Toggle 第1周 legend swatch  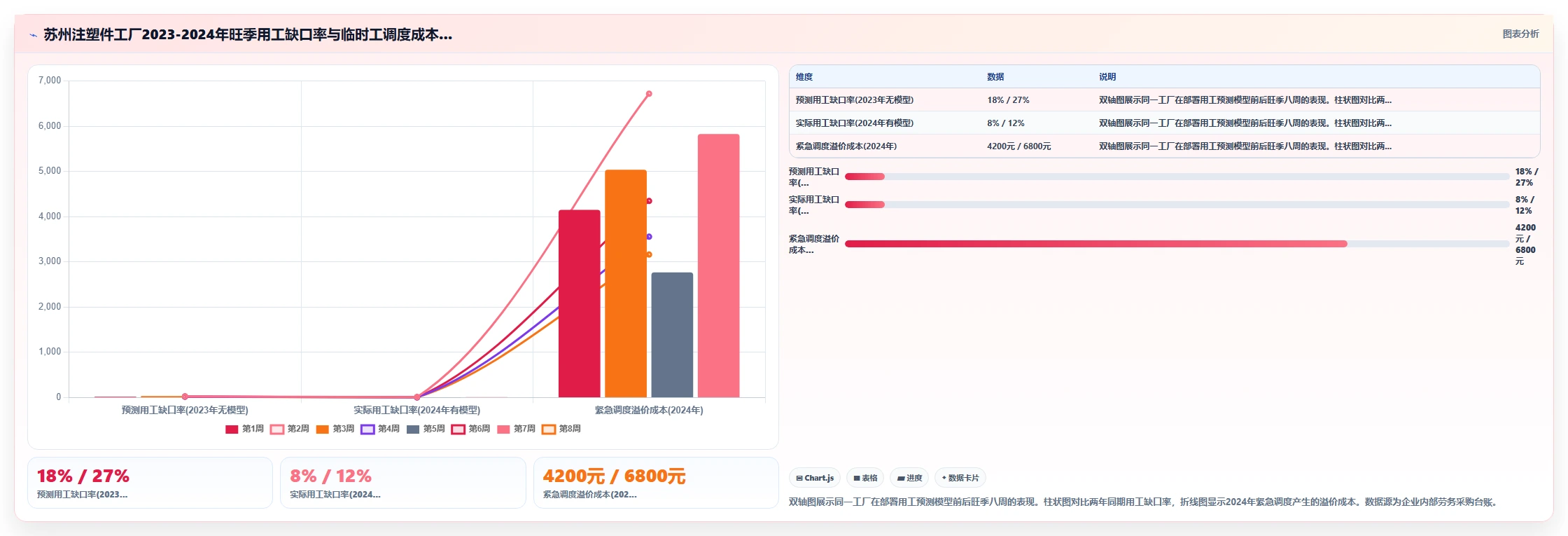point(232,429)
